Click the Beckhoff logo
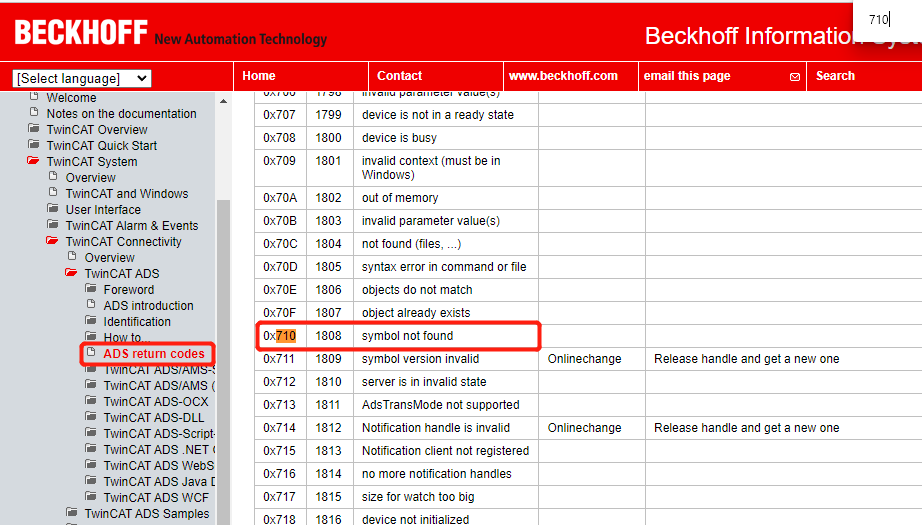 tap(81, 32)
